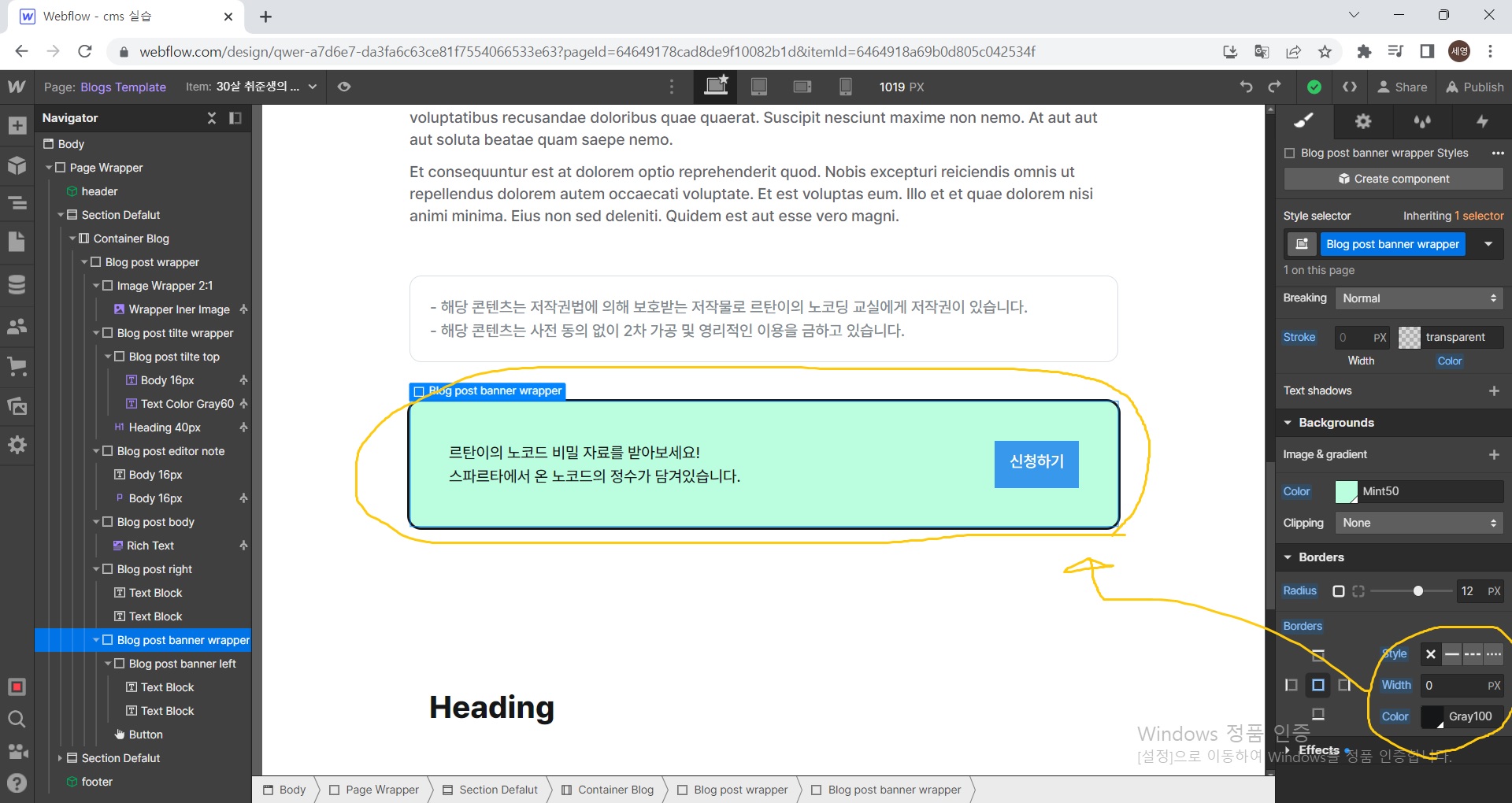
Task: Switch to the Style Manager tab
Action: (1422, 121)
